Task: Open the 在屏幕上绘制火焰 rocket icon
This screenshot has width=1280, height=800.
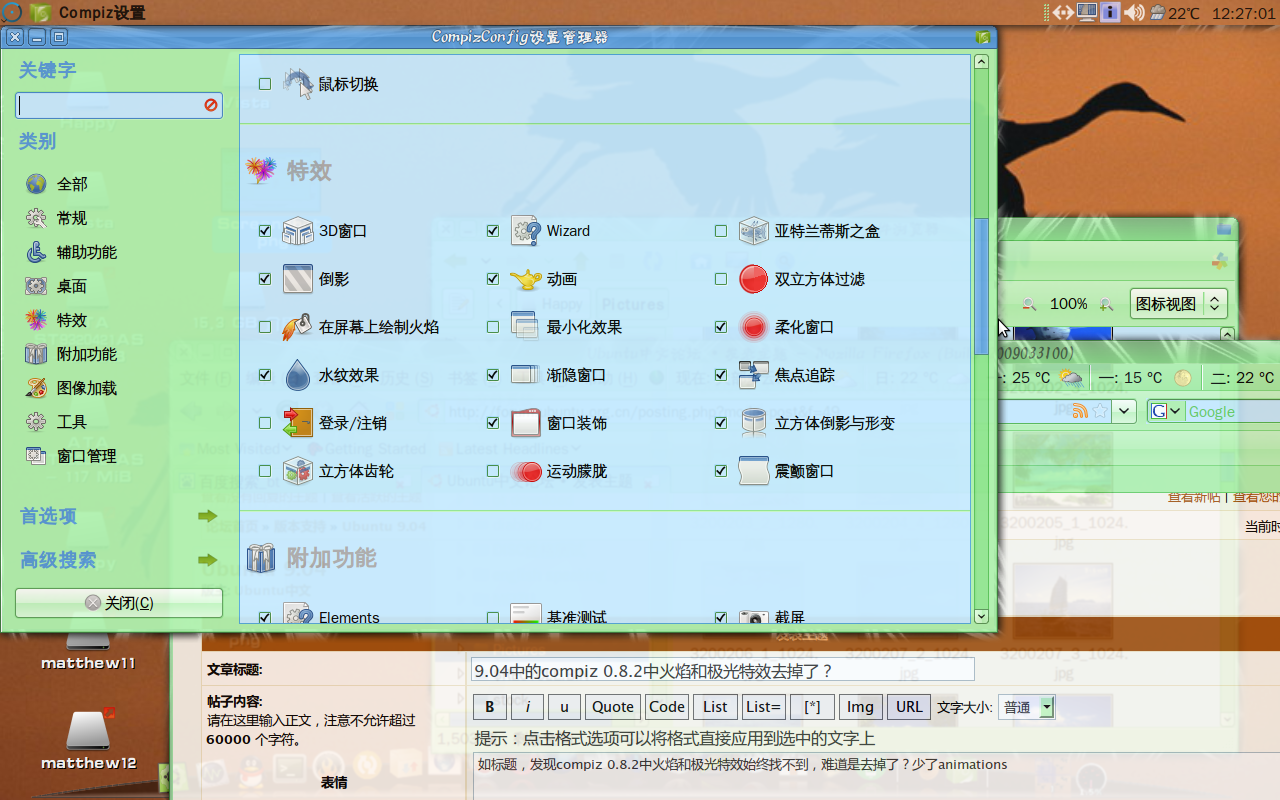Action: (x=298, y=327)
